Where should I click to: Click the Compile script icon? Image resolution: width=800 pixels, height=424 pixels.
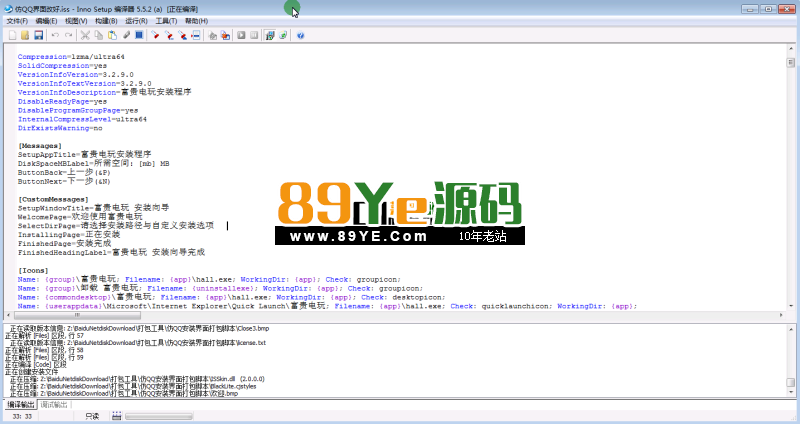click(212, 35)
